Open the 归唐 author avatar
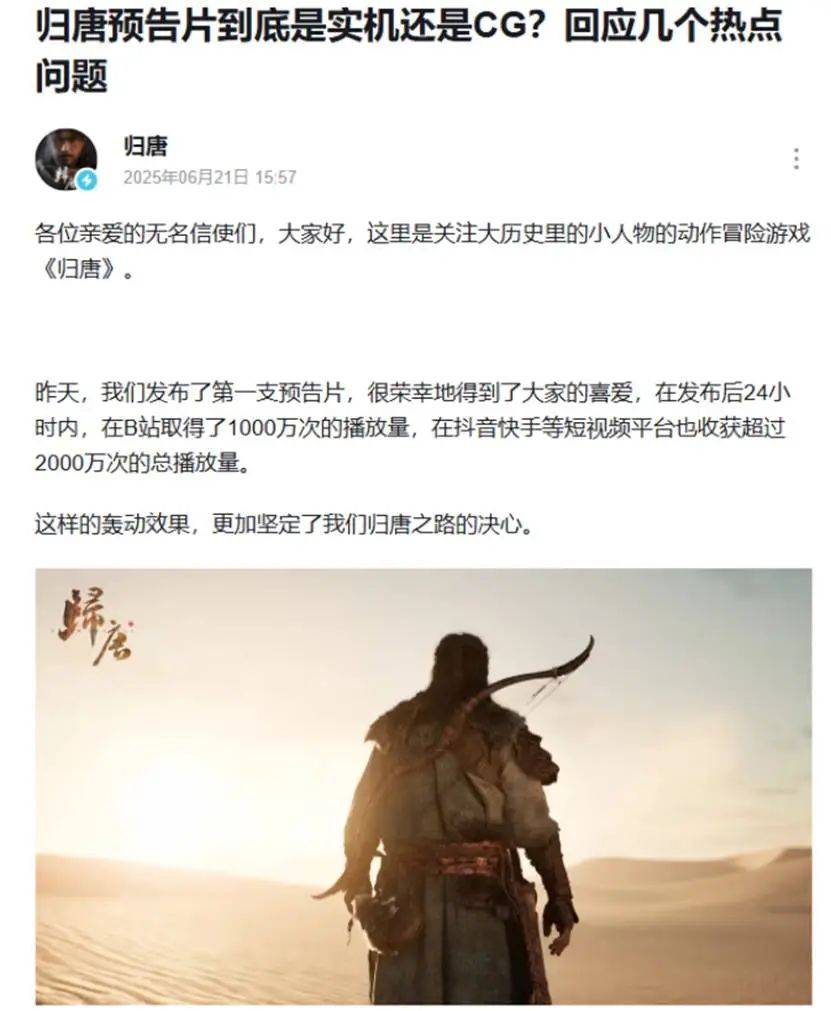This screenshot has width=831, height=1011. [66, 159]
